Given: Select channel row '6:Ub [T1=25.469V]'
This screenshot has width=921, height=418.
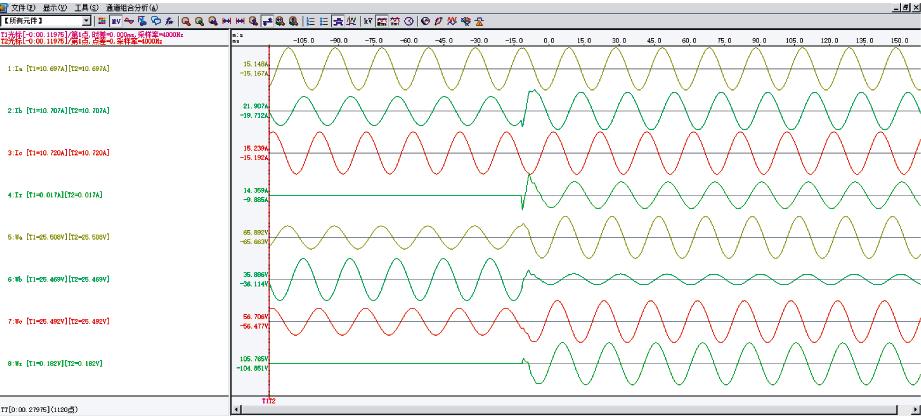Looking at the screenshot, I should tap(59, 279).
